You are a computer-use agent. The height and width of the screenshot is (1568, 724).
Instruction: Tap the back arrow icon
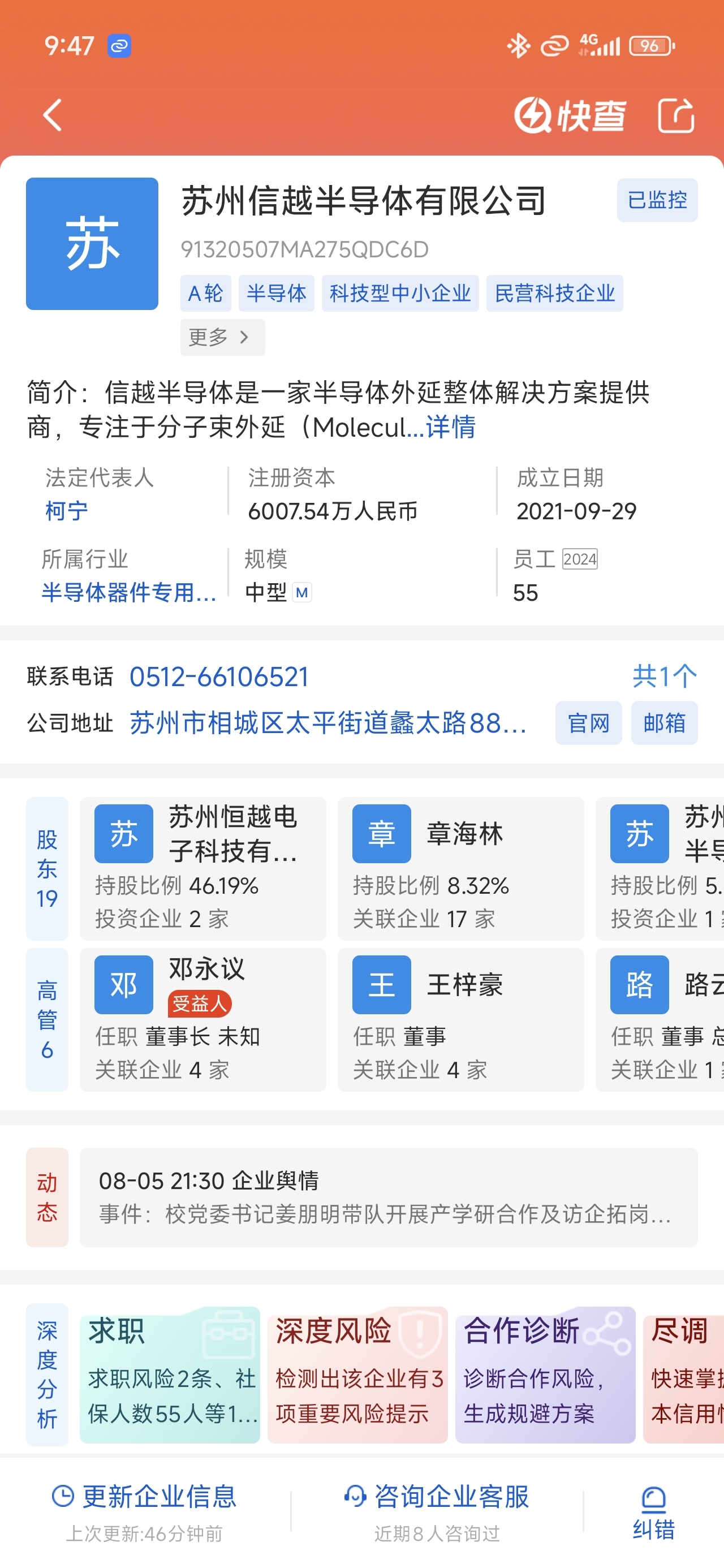pos(53,115)
